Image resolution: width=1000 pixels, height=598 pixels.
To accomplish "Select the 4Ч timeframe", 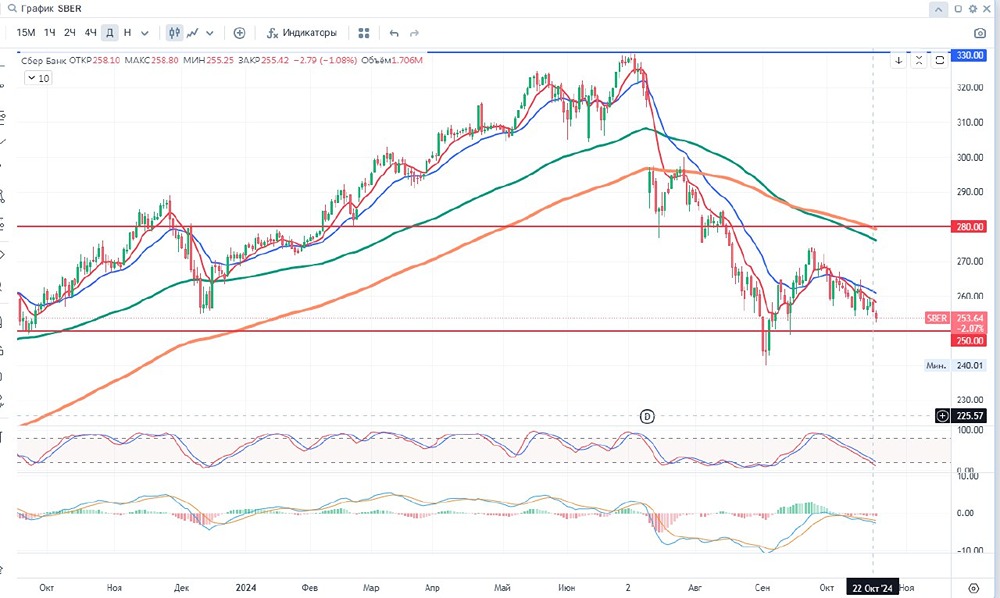I will [x=91, y=33].
